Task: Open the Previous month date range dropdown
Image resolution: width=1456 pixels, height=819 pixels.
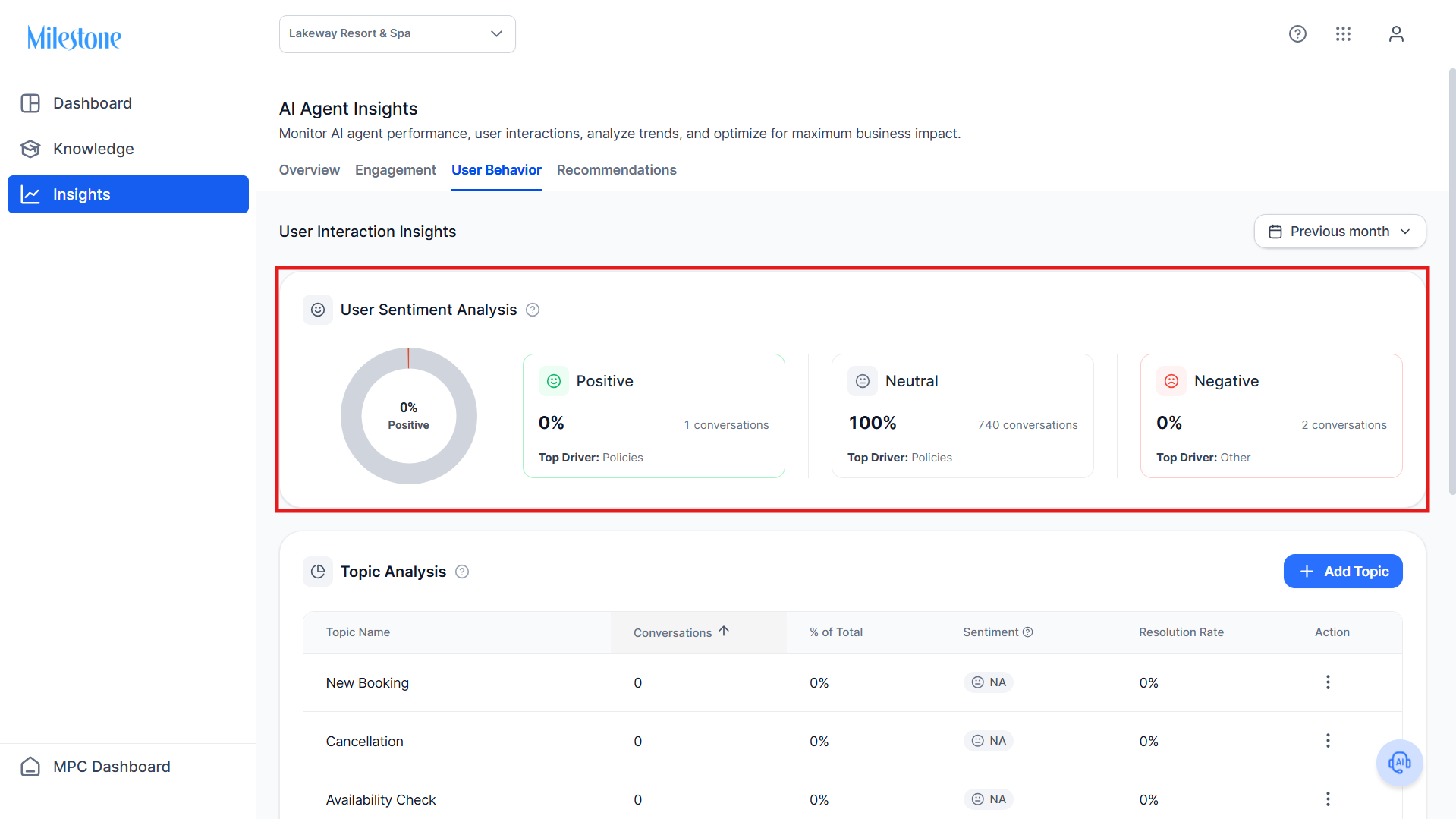Action: (x=1340, y=232)
